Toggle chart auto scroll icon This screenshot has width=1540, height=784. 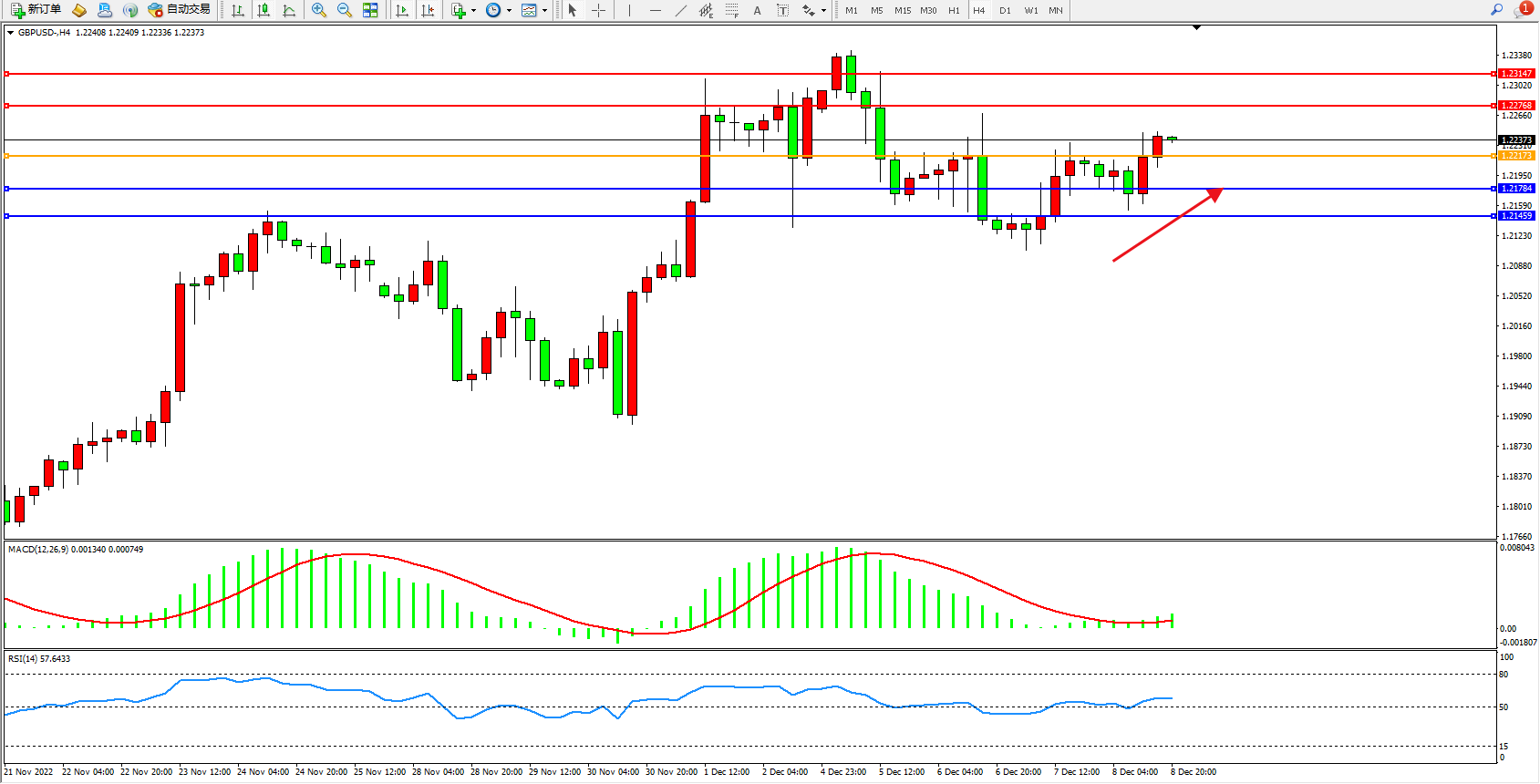402,10
